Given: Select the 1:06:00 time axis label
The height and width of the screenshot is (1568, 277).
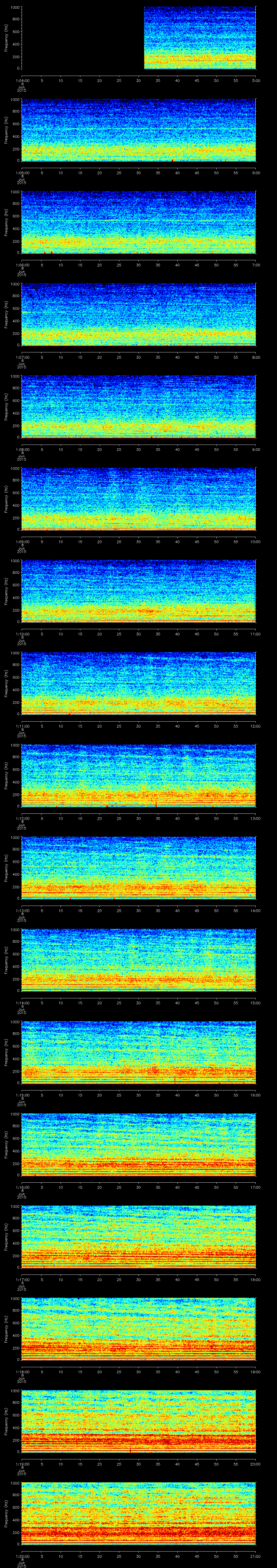Looking at the screenshot, I should [x=22, y=265].
